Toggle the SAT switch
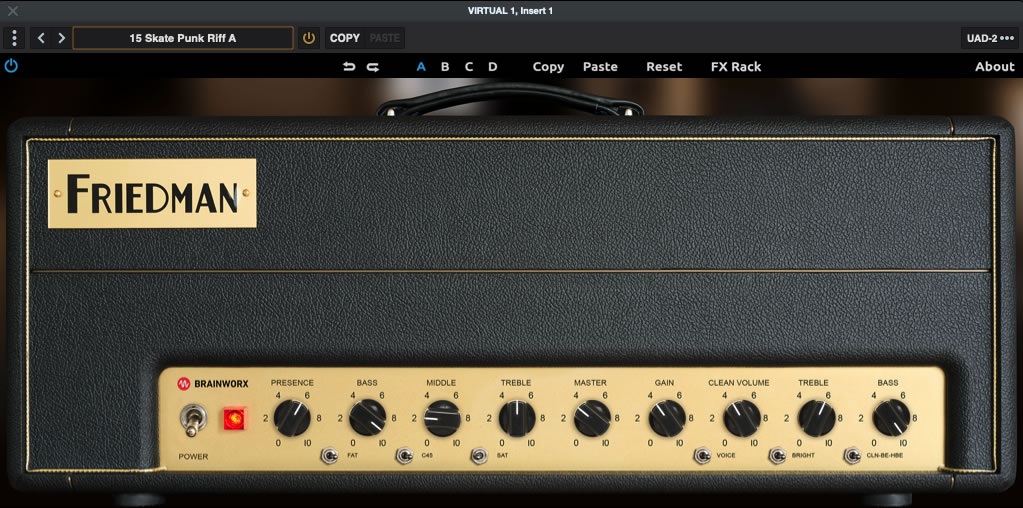The image size is (1023, 508). (480, 455)
